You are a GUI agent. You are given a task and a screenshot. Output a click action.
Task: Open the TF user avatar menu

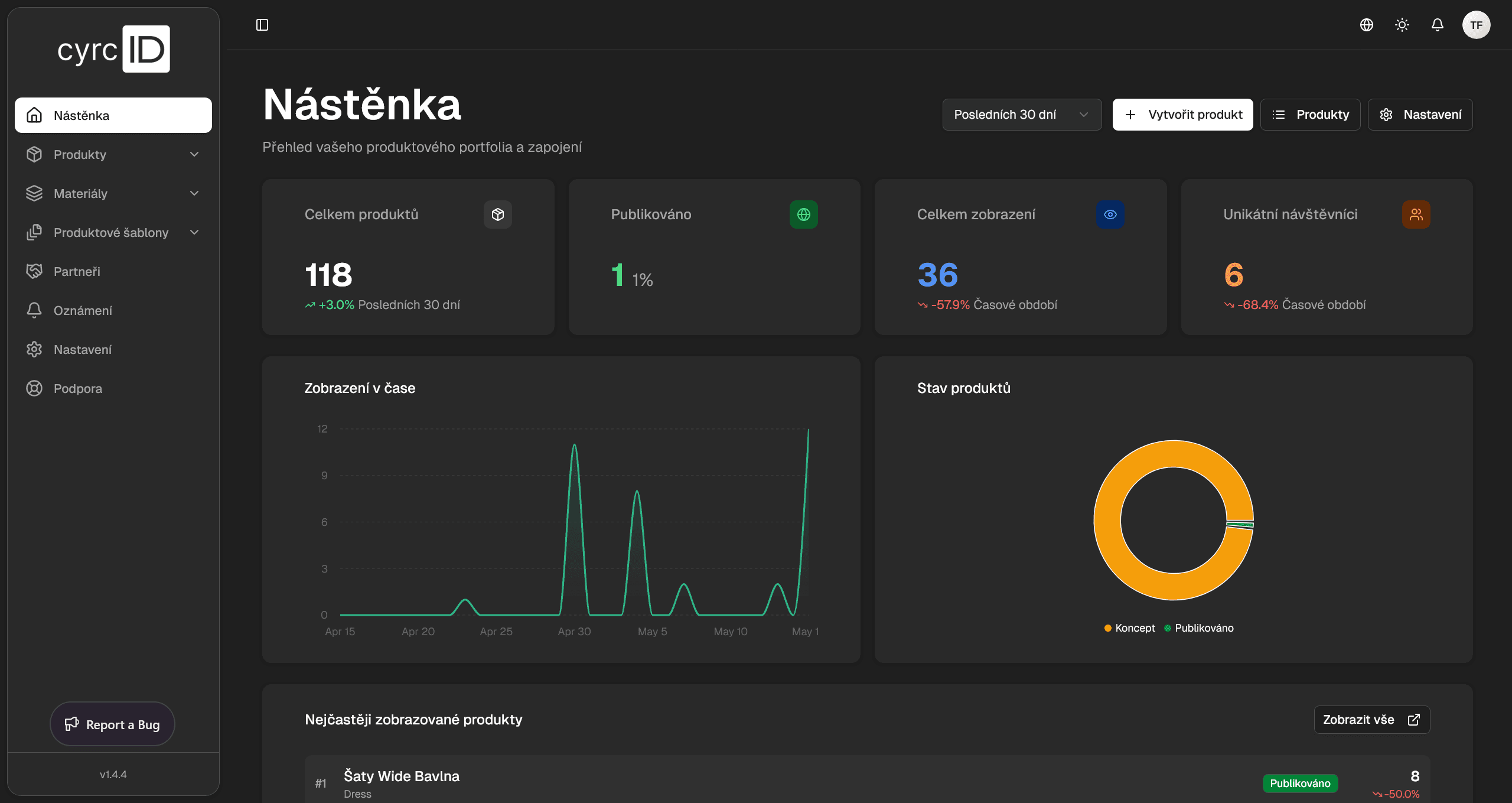click(1477, 25)
